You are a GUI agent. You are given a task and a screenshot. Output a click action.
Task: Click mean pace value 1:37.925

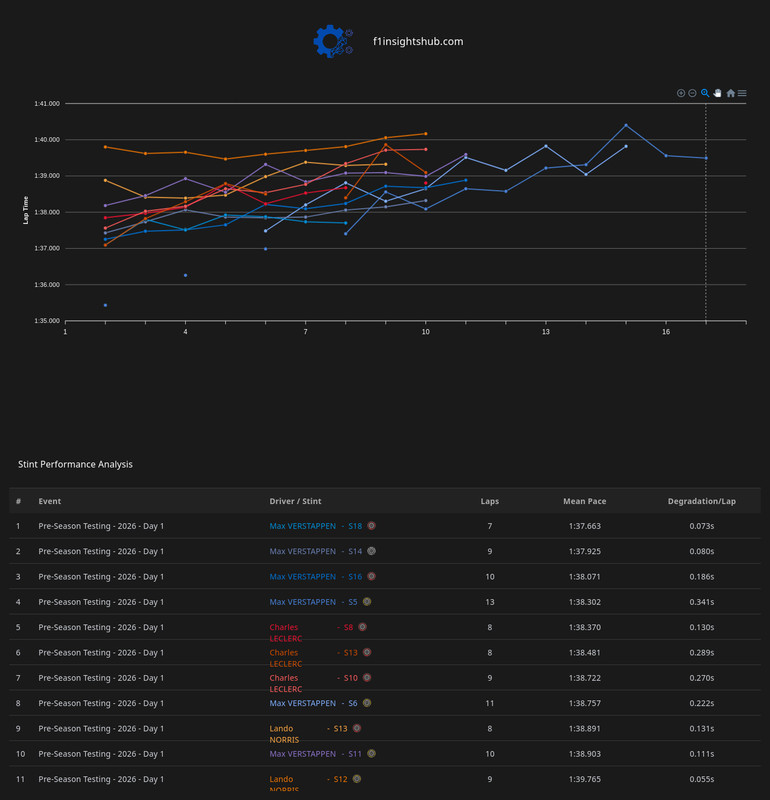pos(585,552)
